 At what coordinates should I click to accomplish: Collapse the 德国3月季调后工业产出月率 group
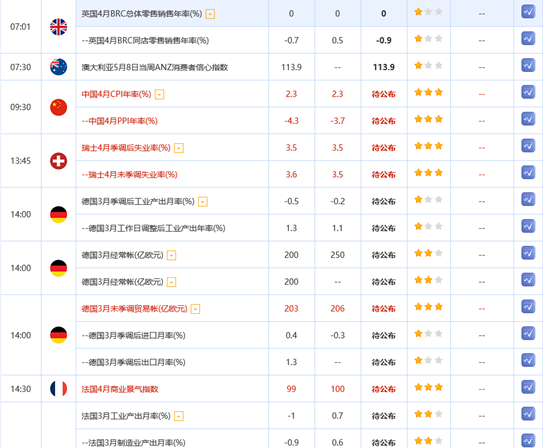pos(203,202)
